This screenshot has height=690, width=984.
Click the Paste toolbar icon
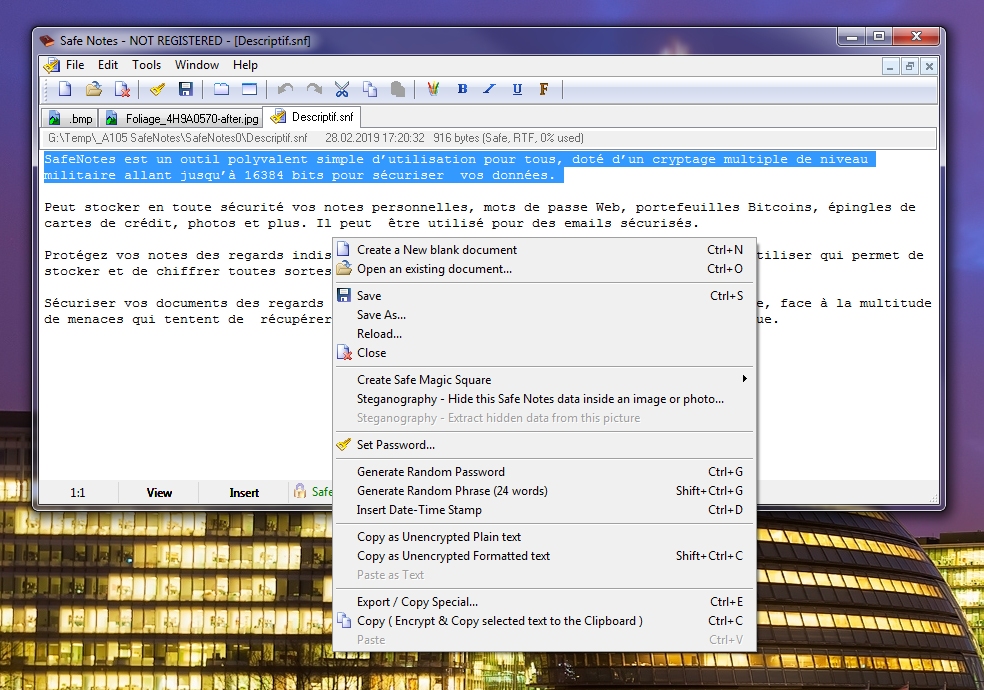398,89
